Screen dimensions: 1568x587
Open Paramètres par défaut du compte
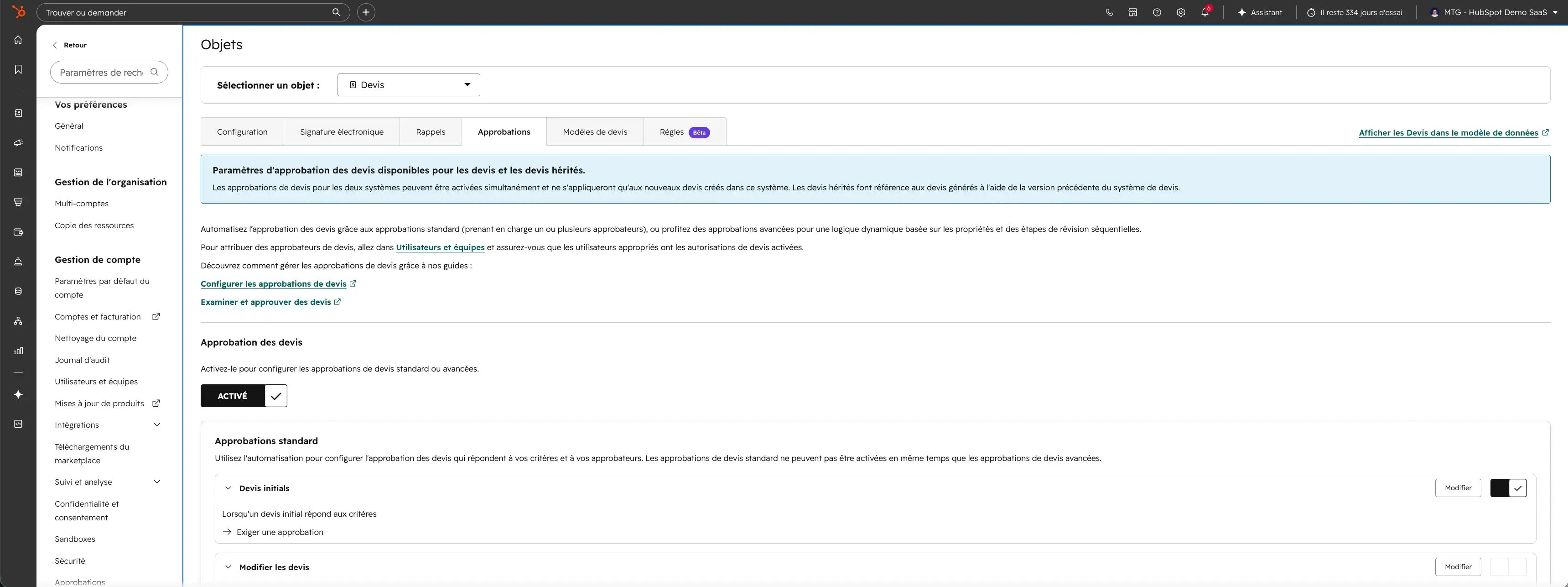click(x=102, y=288)
